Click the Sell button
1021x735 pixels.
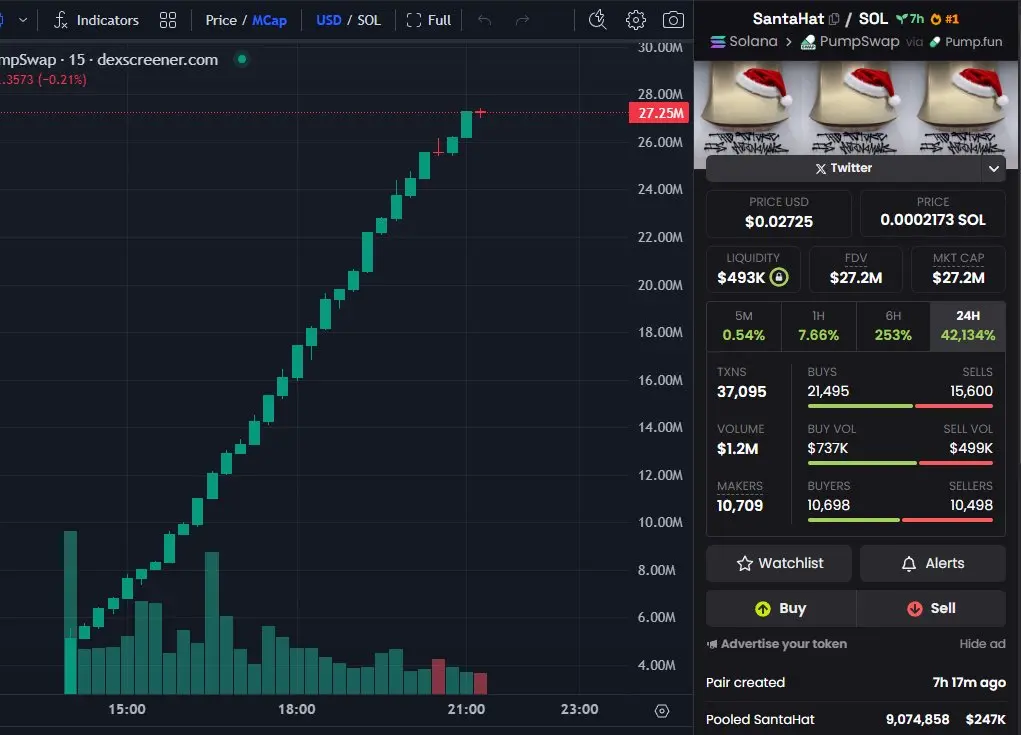click(931, 608)
